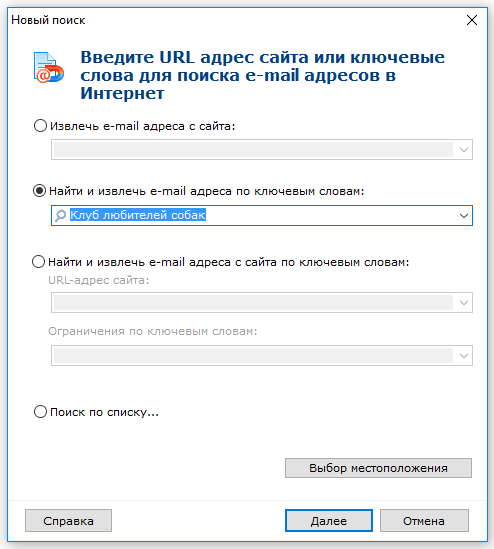Click the Далее button
Screen dimensions: 494x549
[329, 521]
